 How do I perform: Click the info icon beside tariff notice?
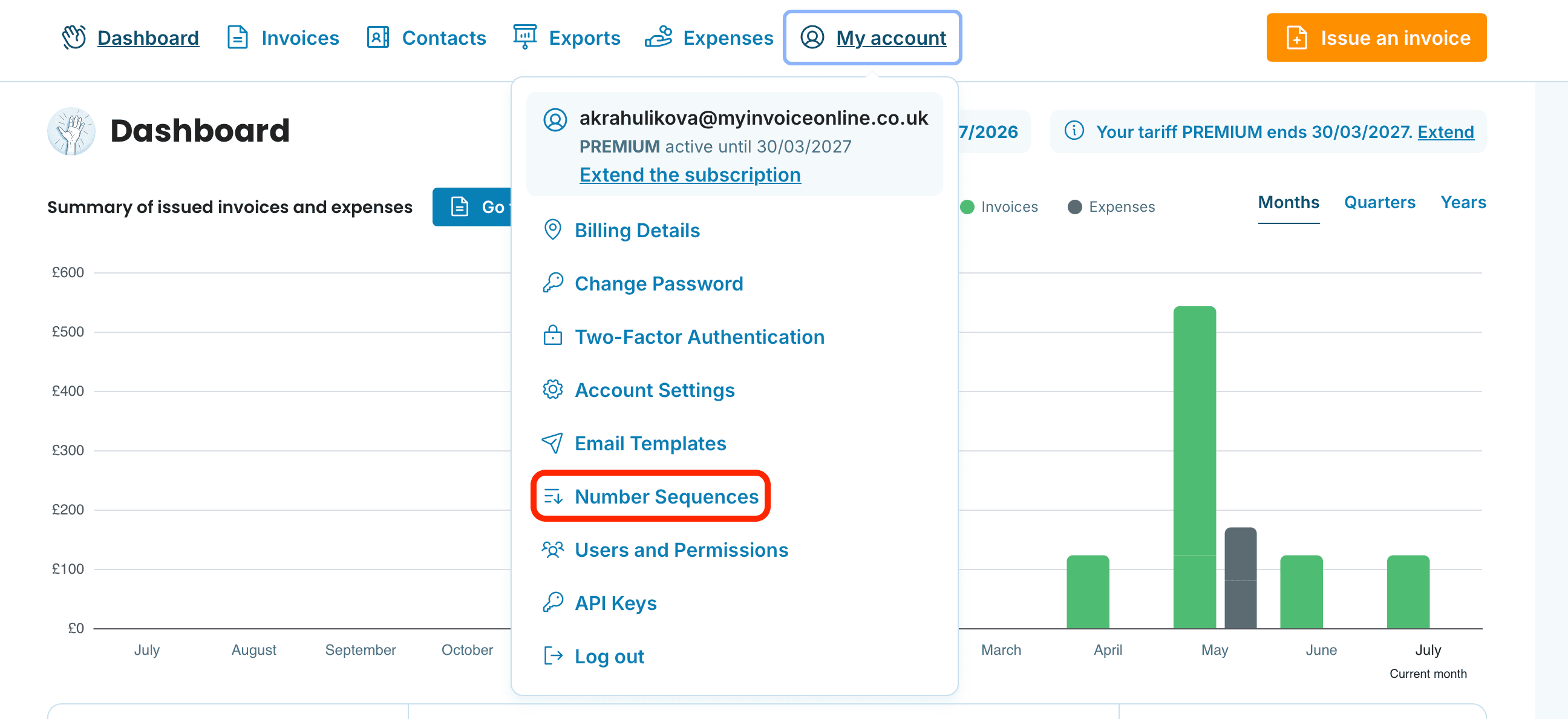1074,131
